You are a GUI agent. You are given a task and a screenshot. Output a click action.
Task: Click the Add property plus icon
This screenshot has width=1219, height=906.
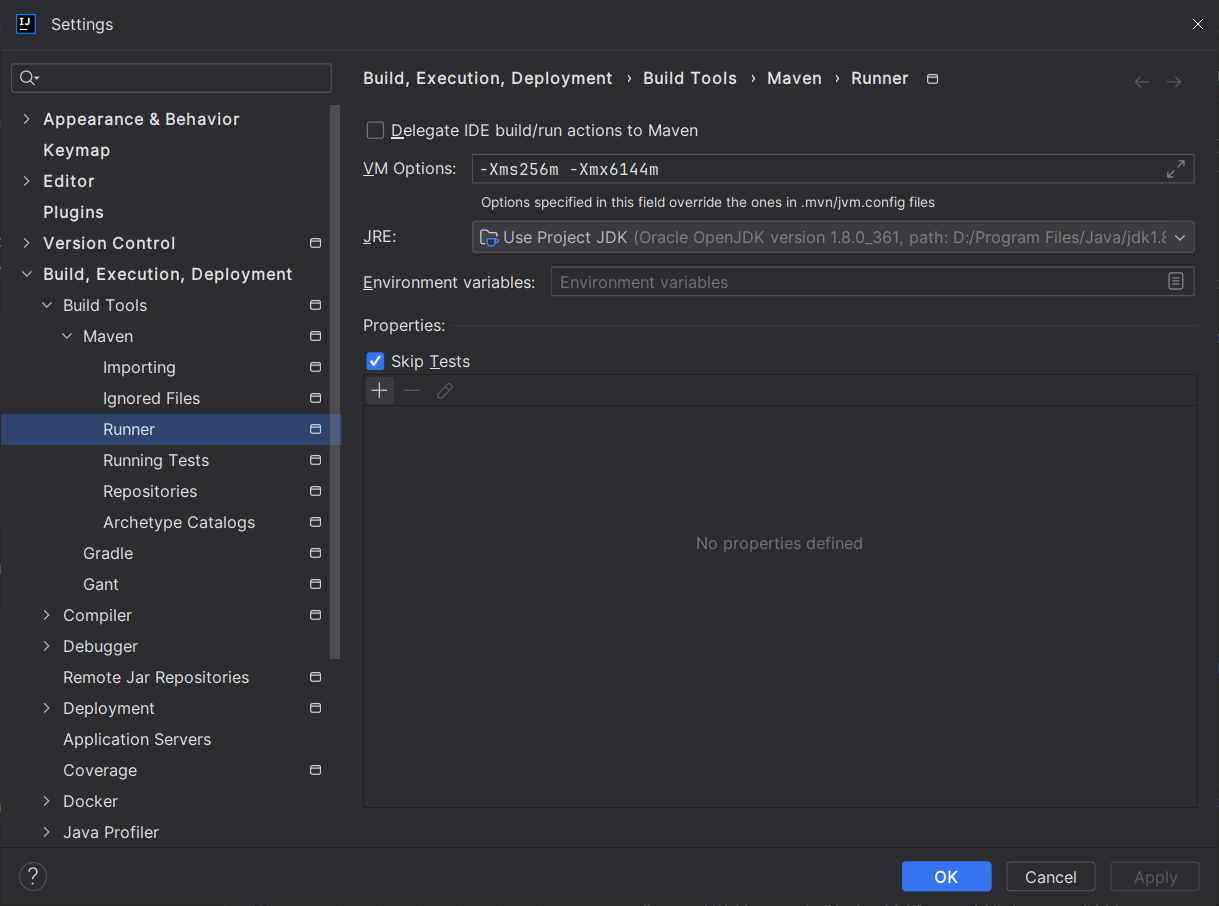pyautogui.click(x=380, y=390)
